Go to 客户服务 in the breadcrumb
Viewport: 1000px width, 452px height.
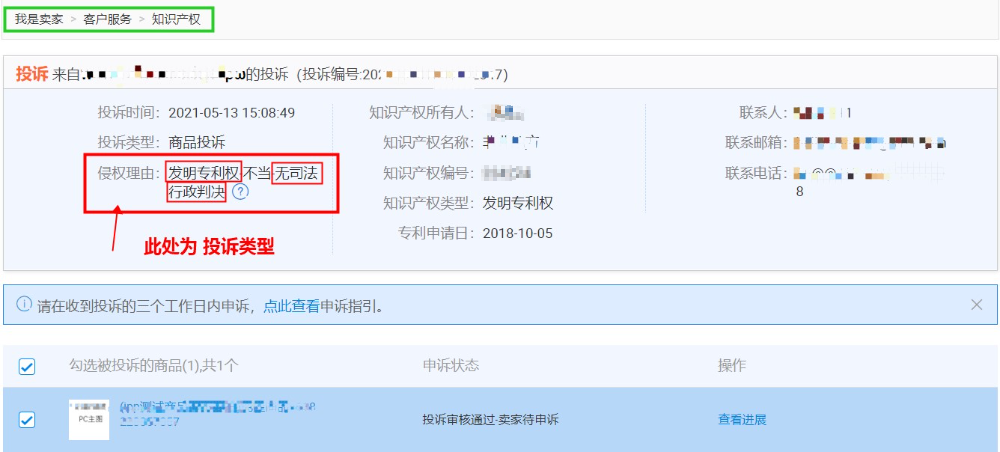point(107,19)
